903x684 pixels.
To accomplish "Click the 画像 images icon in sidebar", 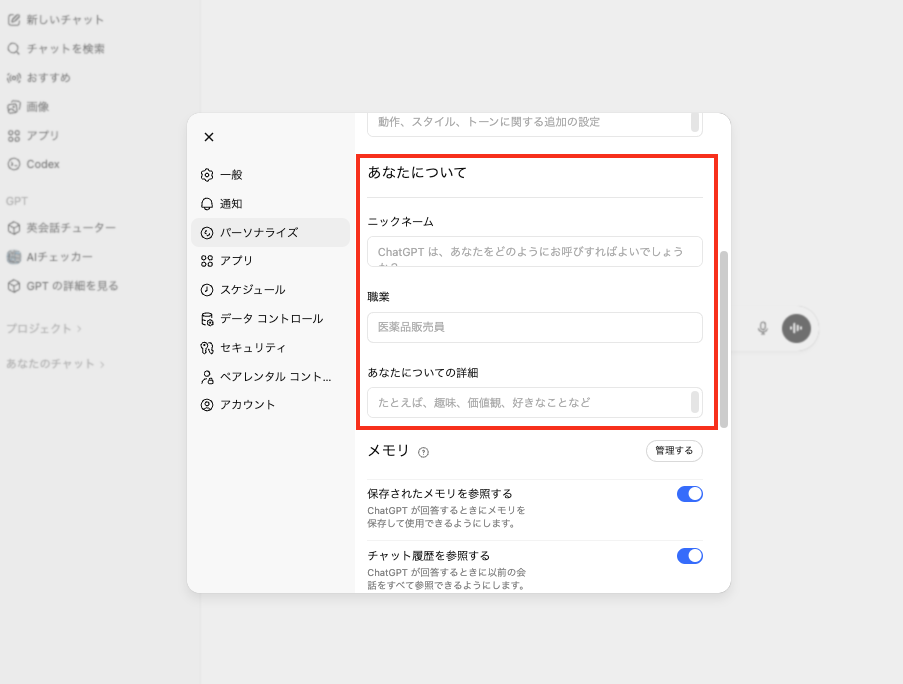I will click(x=14, y=107).
